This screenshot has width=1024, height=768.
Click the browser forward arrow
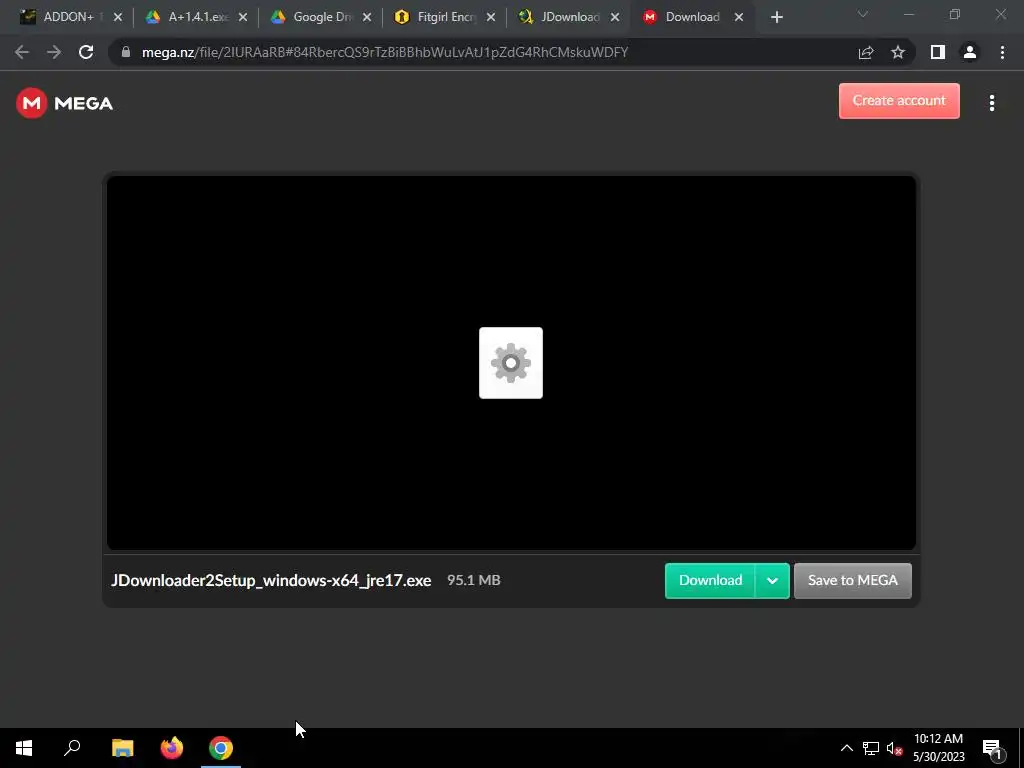click(x=54, y=52)
